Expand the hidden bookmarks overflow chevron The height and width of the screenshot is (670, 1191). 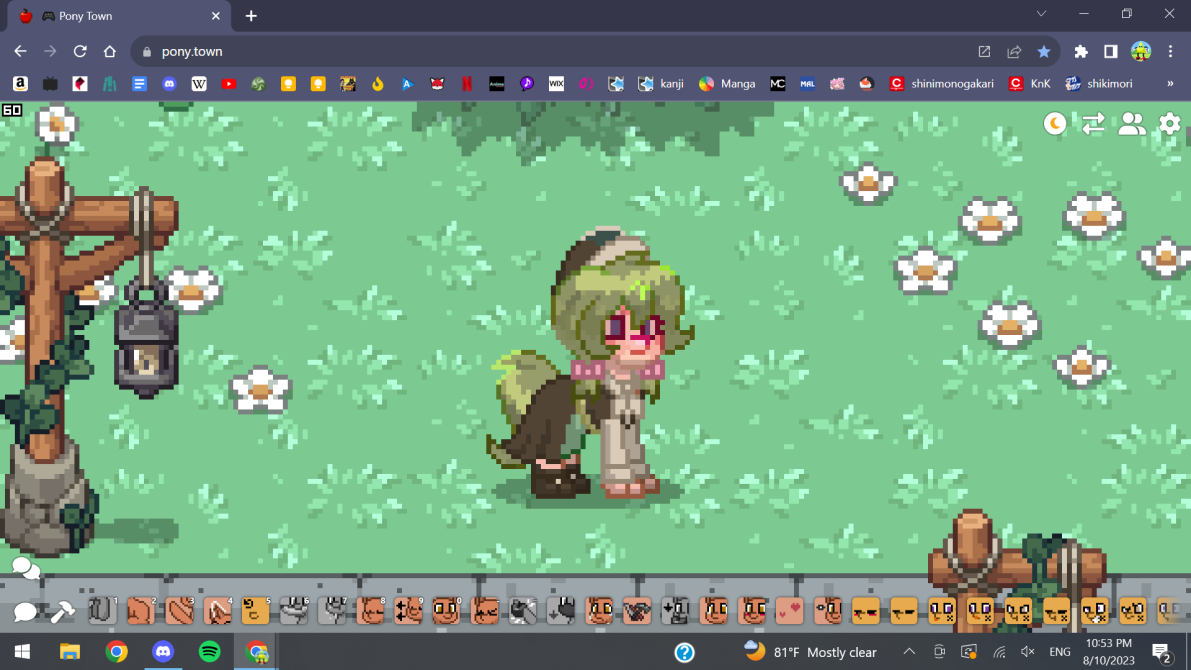[x=1170, y=84]
